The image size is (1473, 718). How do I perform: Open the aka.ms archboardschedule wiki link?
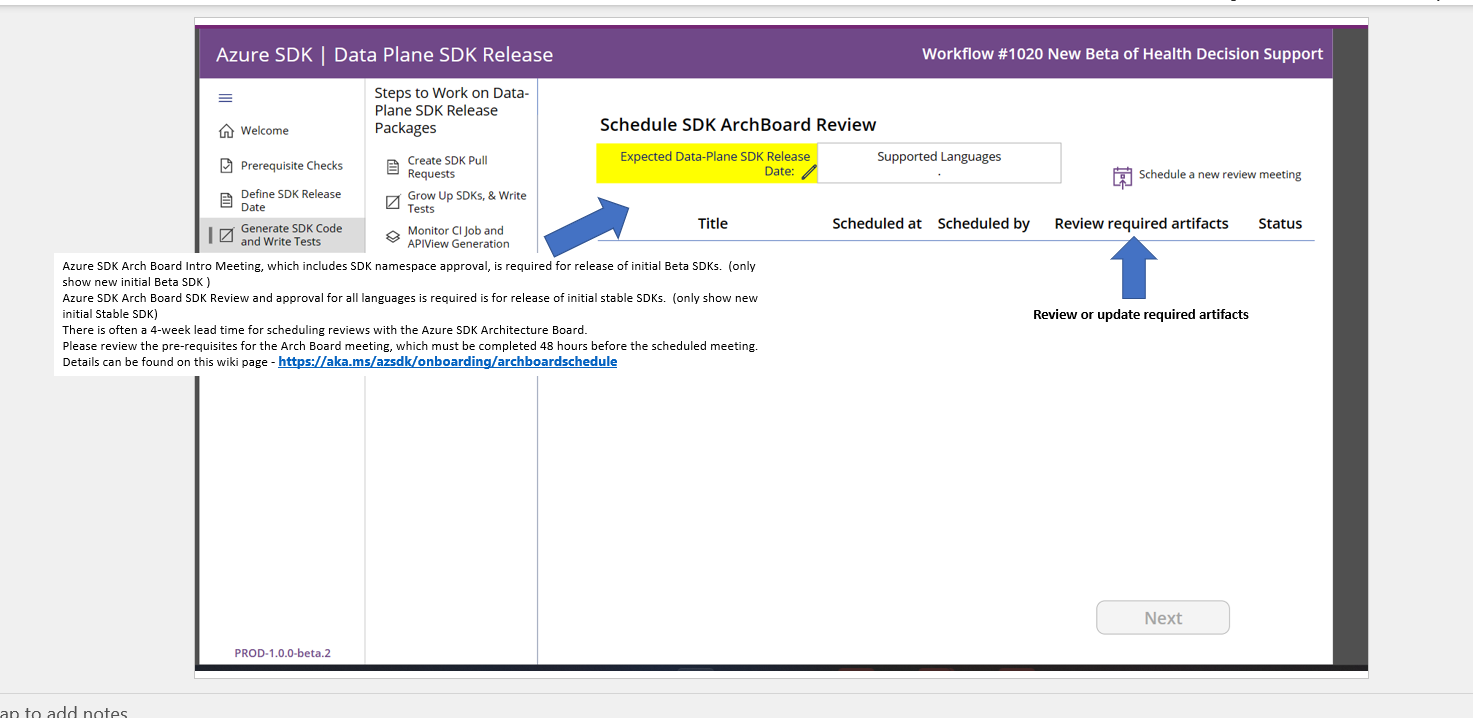pos(447,361)
